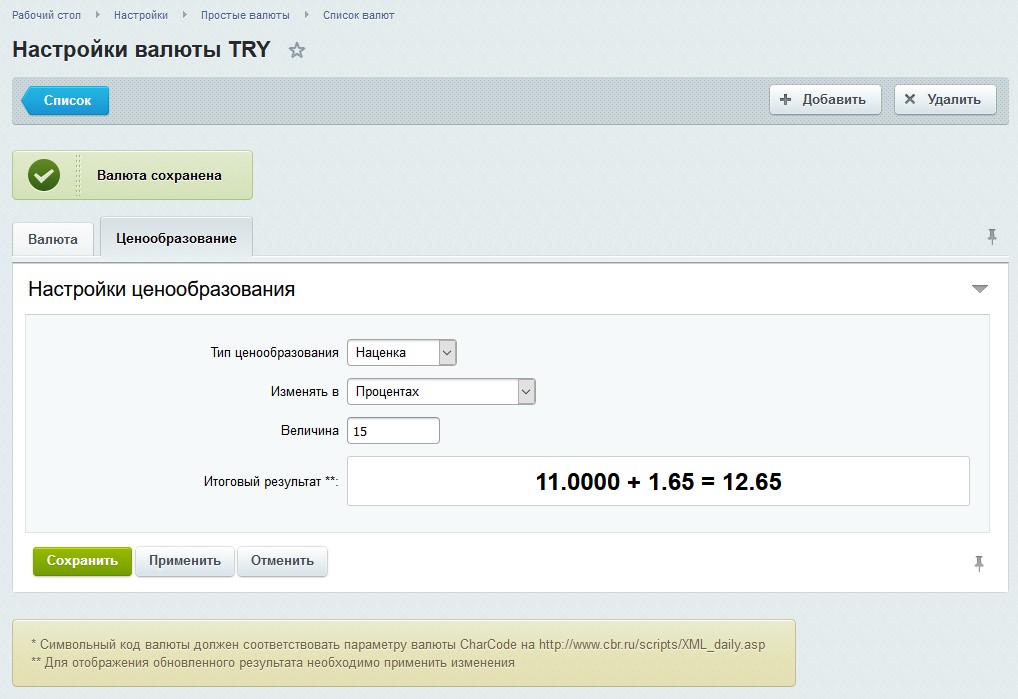Open Список валют breadcrumb link
The width and height of the screenshot is (1018, 699).
point(358,15)
